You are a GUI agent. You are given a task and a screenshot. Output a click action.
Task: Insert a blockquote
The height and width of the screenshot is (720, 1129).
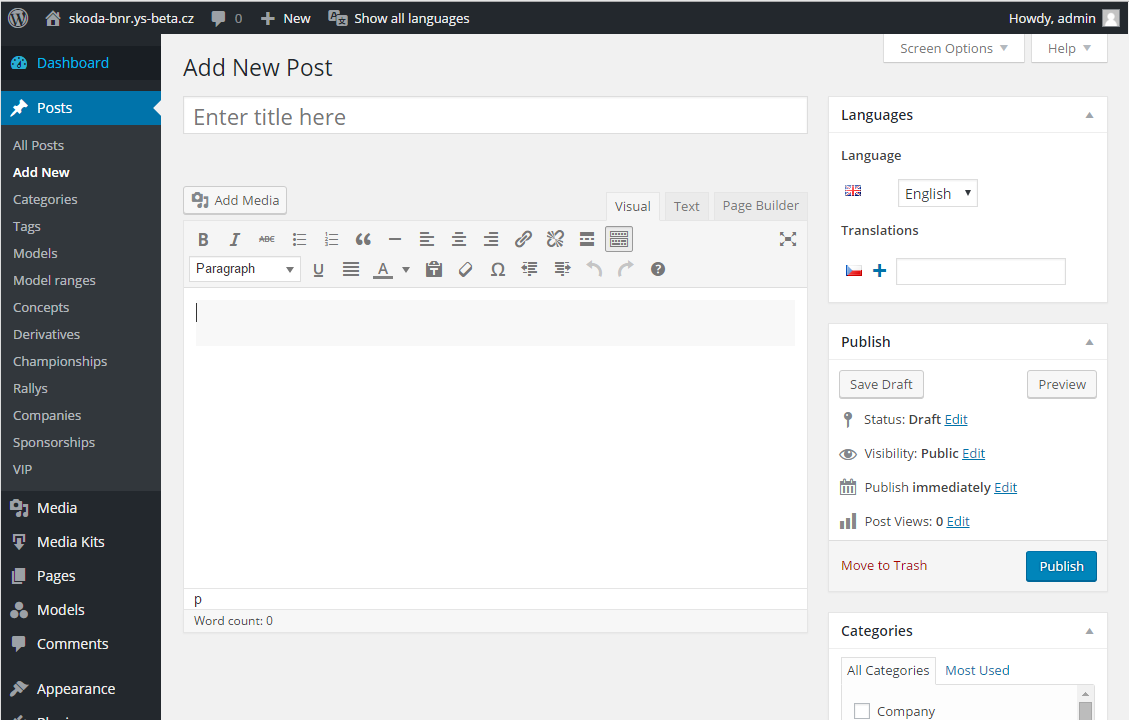[x=363, y=239]
